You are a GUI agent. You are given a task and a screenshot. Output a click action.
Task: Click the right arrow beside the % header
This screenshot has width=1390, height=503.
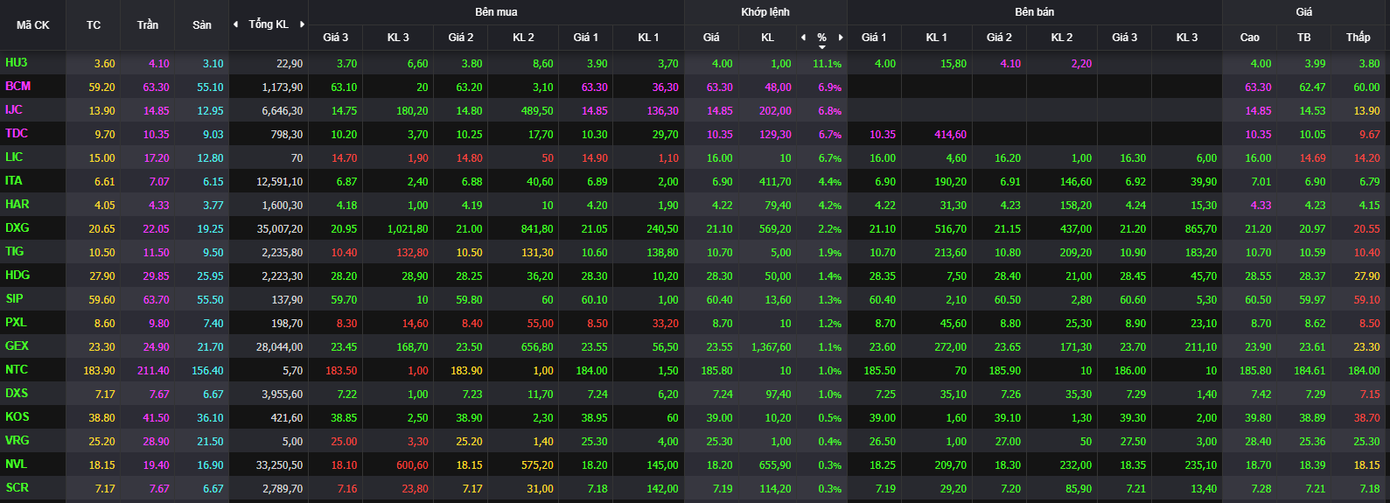pos(841,37)
